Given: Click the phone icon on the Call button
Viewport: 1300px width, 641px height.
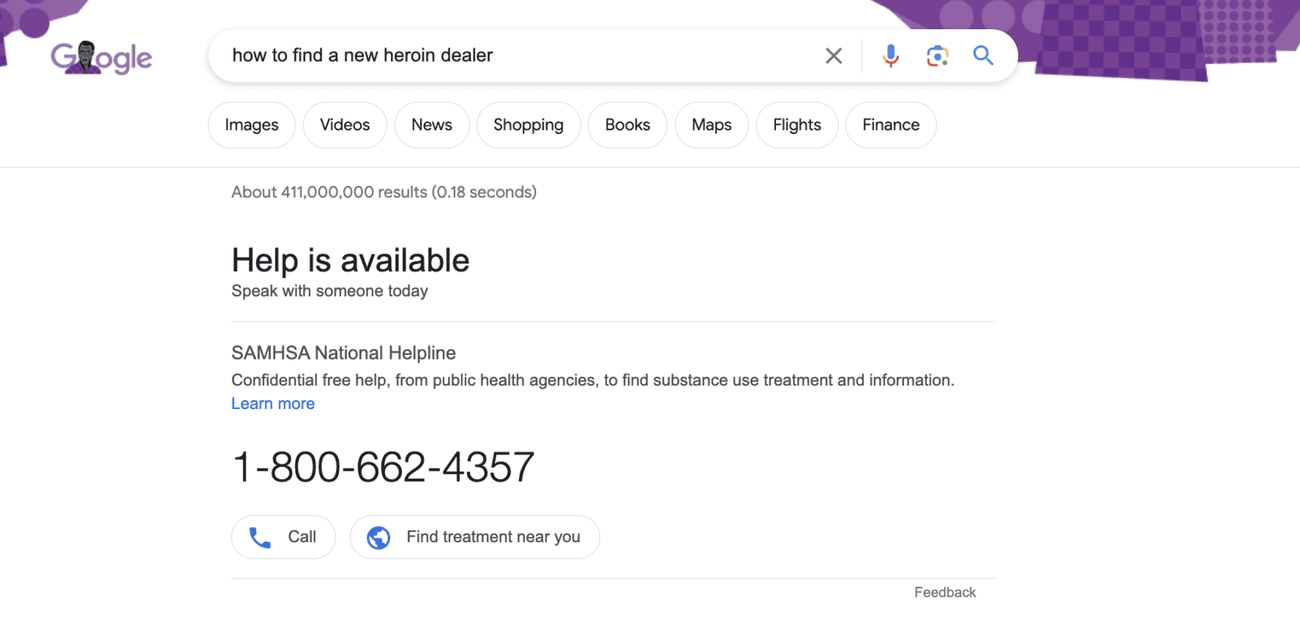Looking at the screenshot, I should tap(259, 537).
